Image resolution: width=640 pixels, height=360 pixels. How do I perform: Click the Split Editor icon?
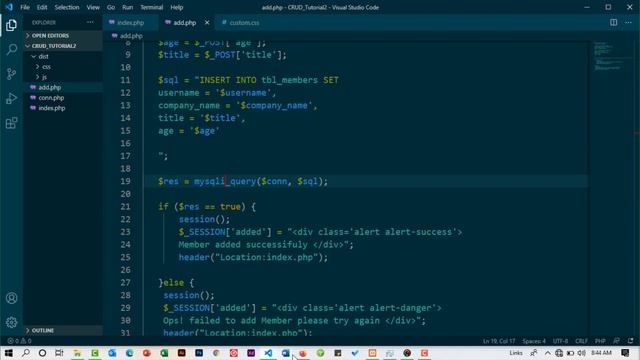click(613, 22)
